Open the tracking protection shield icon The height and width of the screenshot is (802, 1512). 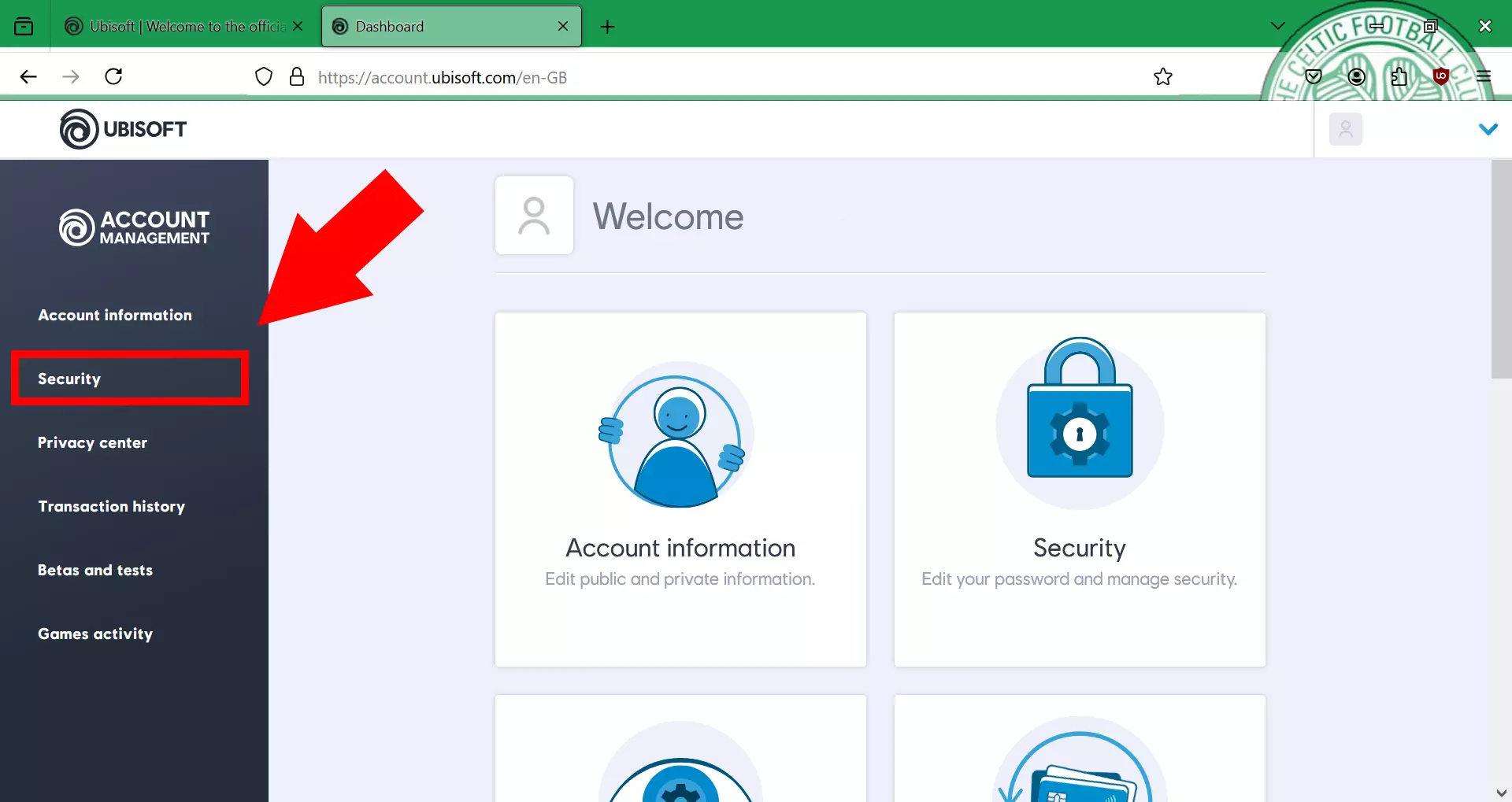point(264,76)
